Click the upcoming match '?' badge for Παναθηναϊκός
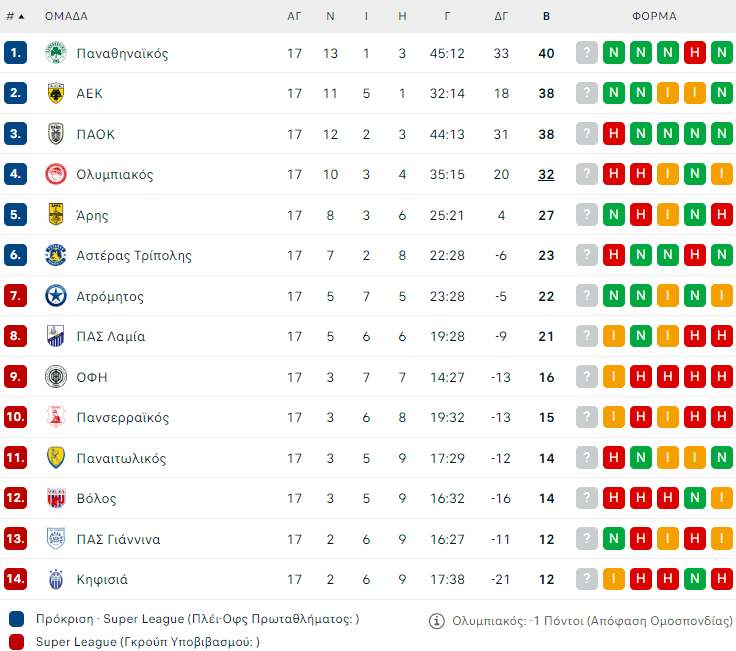The image size is (736, 651). click(587, 53)
